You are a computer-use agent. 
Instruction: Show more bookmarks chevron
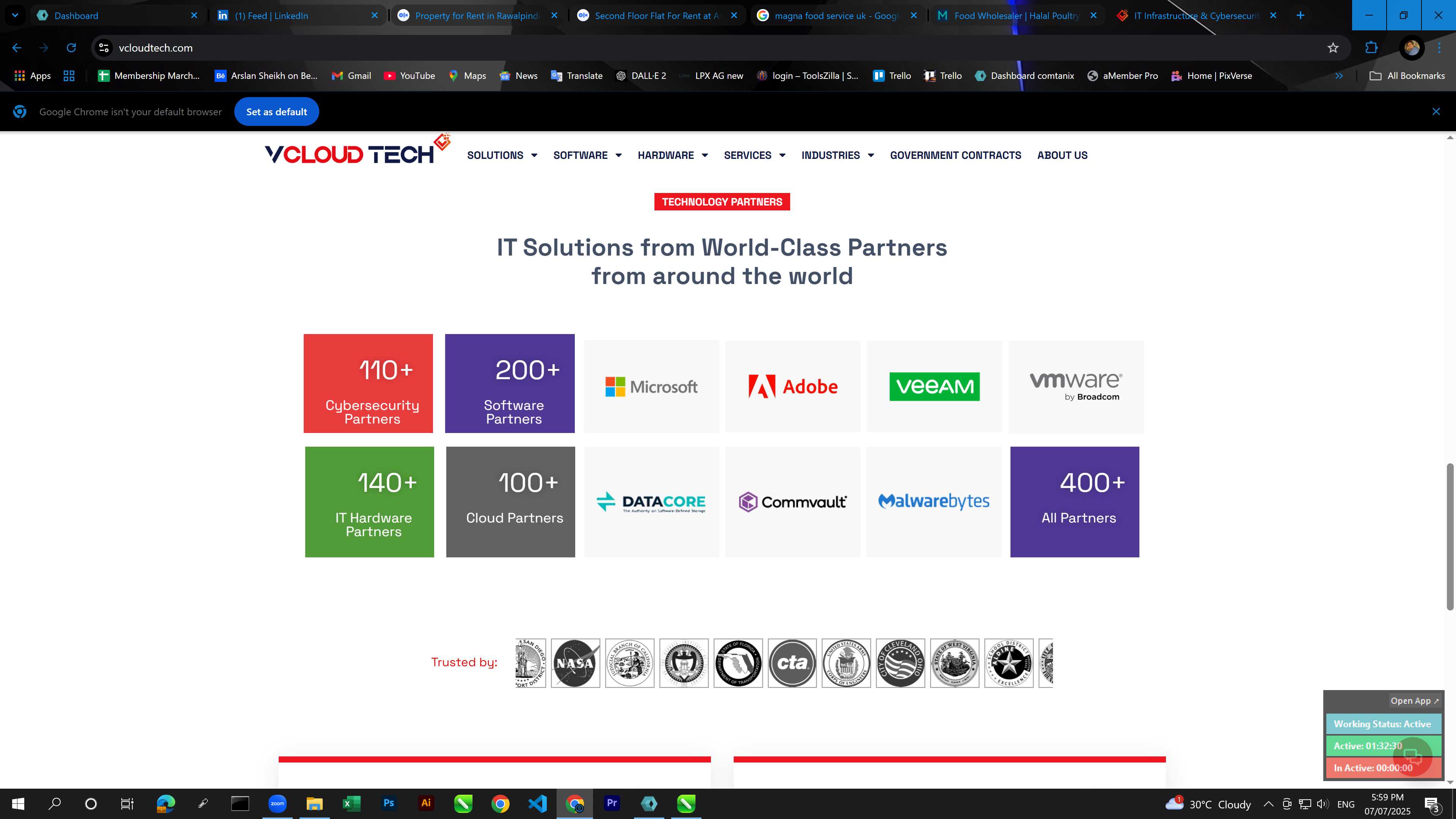click(1338, 76)
